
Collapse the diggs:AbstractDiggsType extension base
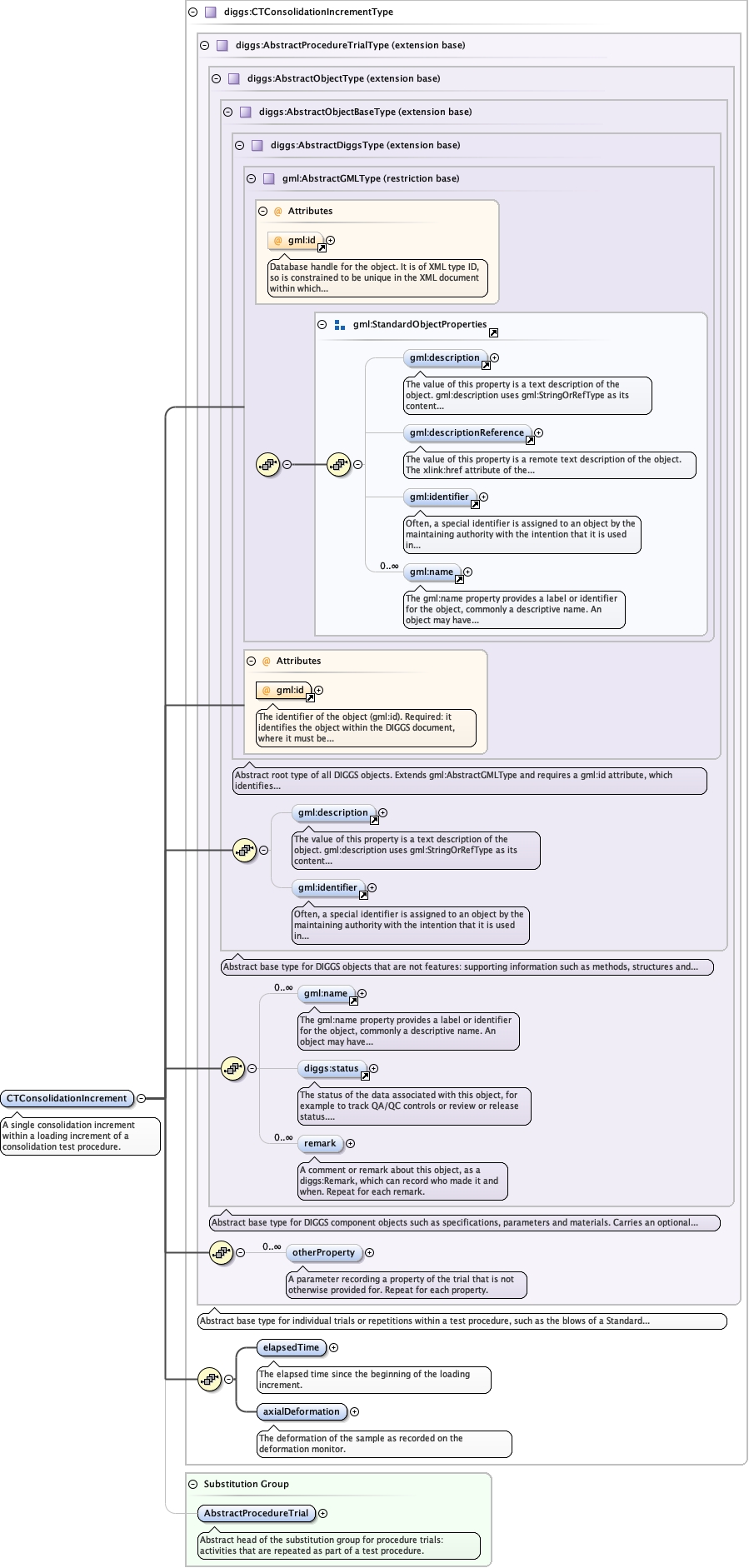[x=239, y=146]
